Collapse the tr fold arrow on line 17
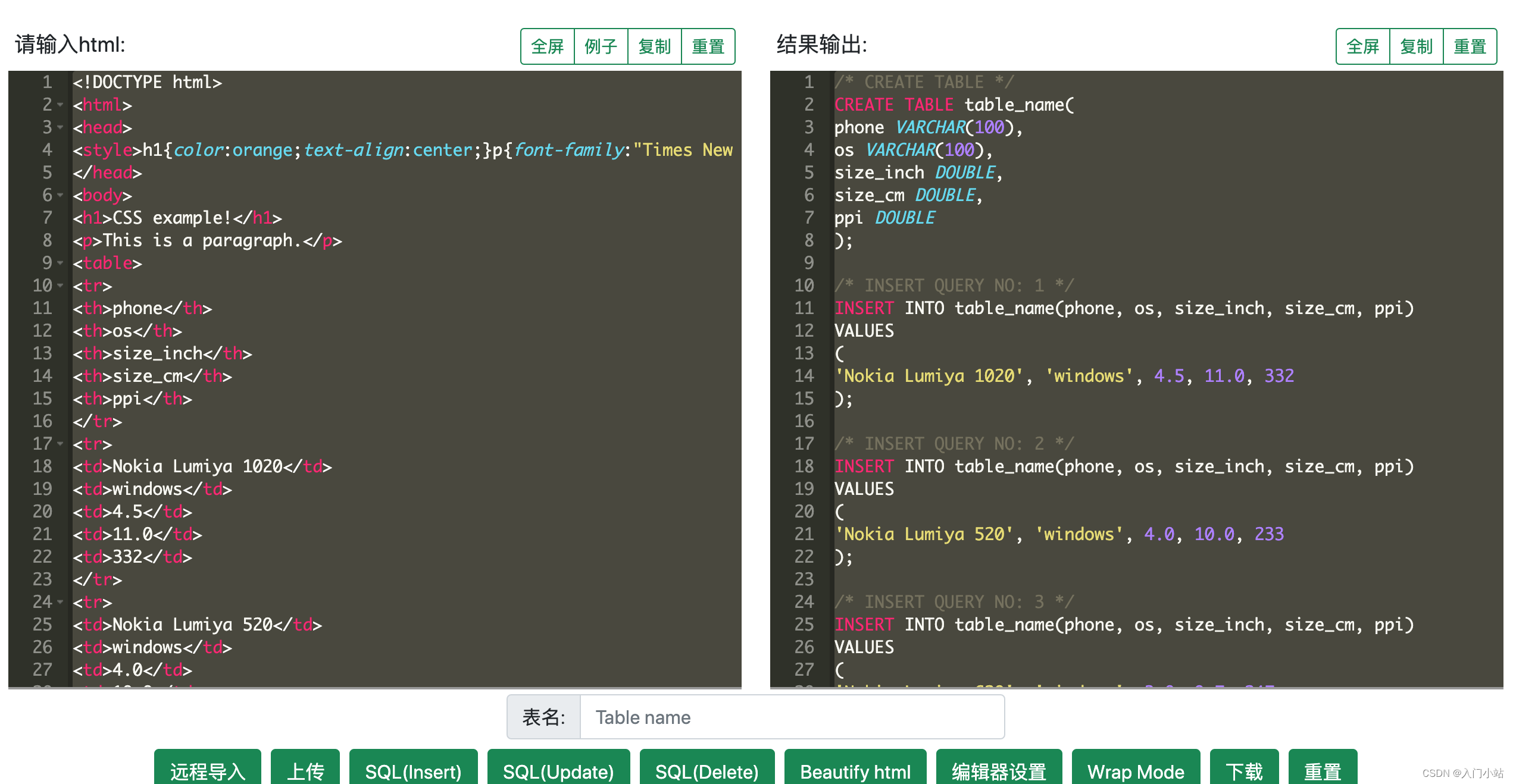This screenshot has height=784, width=1513. pos(60,444)
